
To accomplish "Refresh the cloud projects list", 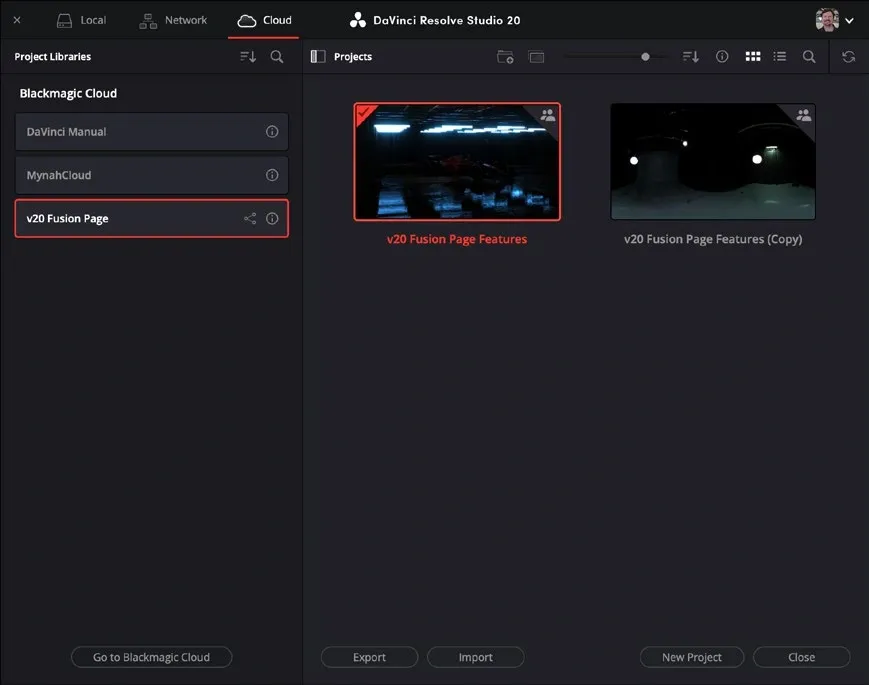I will (848, 57).
